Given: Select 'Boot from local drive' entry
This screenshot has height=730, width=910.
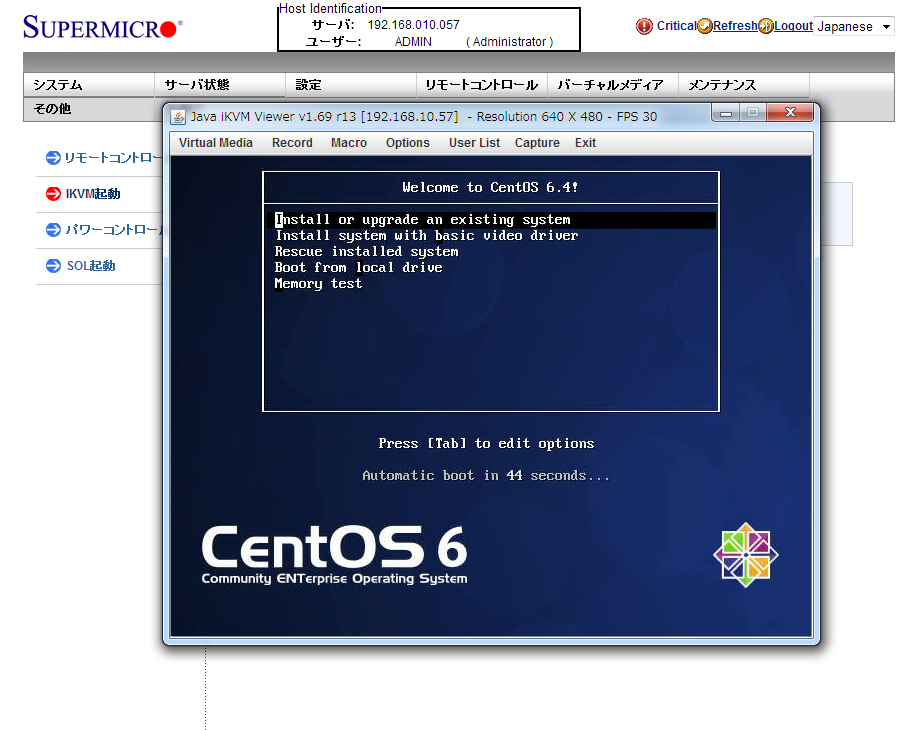Looking at the screenshot, I should pos(358,268).
